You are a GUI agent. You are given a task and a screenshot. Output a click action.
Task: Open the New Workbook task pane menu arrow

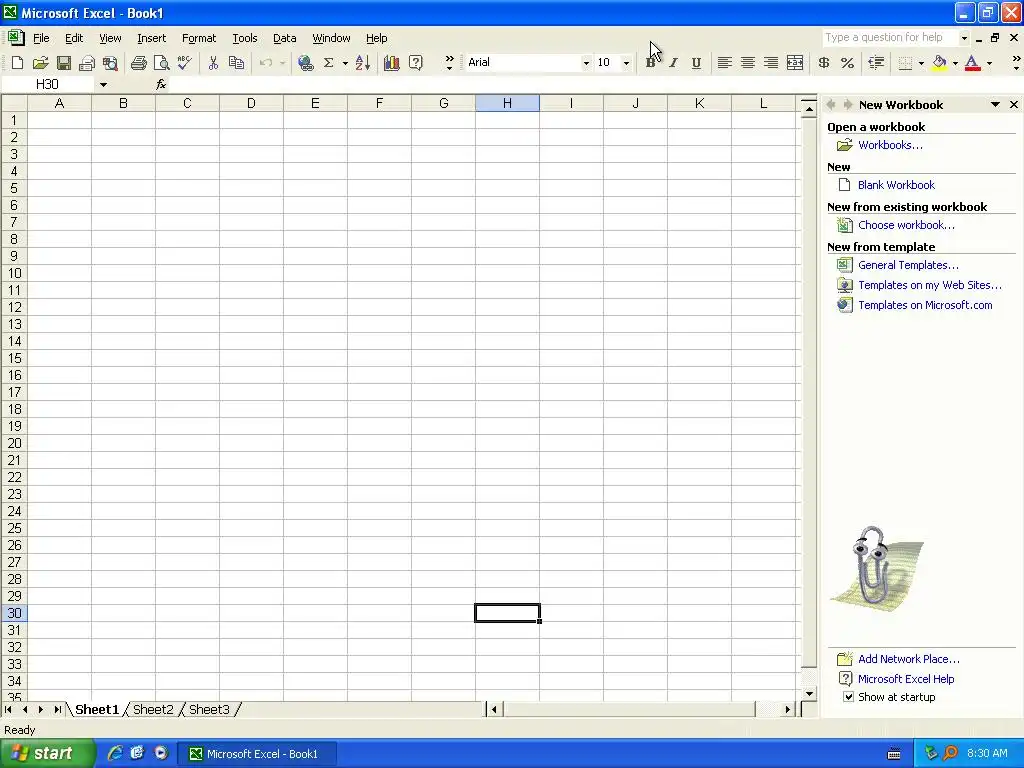point(995,104)
